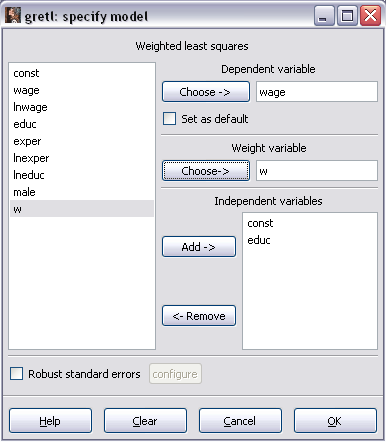The width and height of the screenshot is (386, 442).
Task: Toggle Robust standard errors checkbox
Action: 17,374
